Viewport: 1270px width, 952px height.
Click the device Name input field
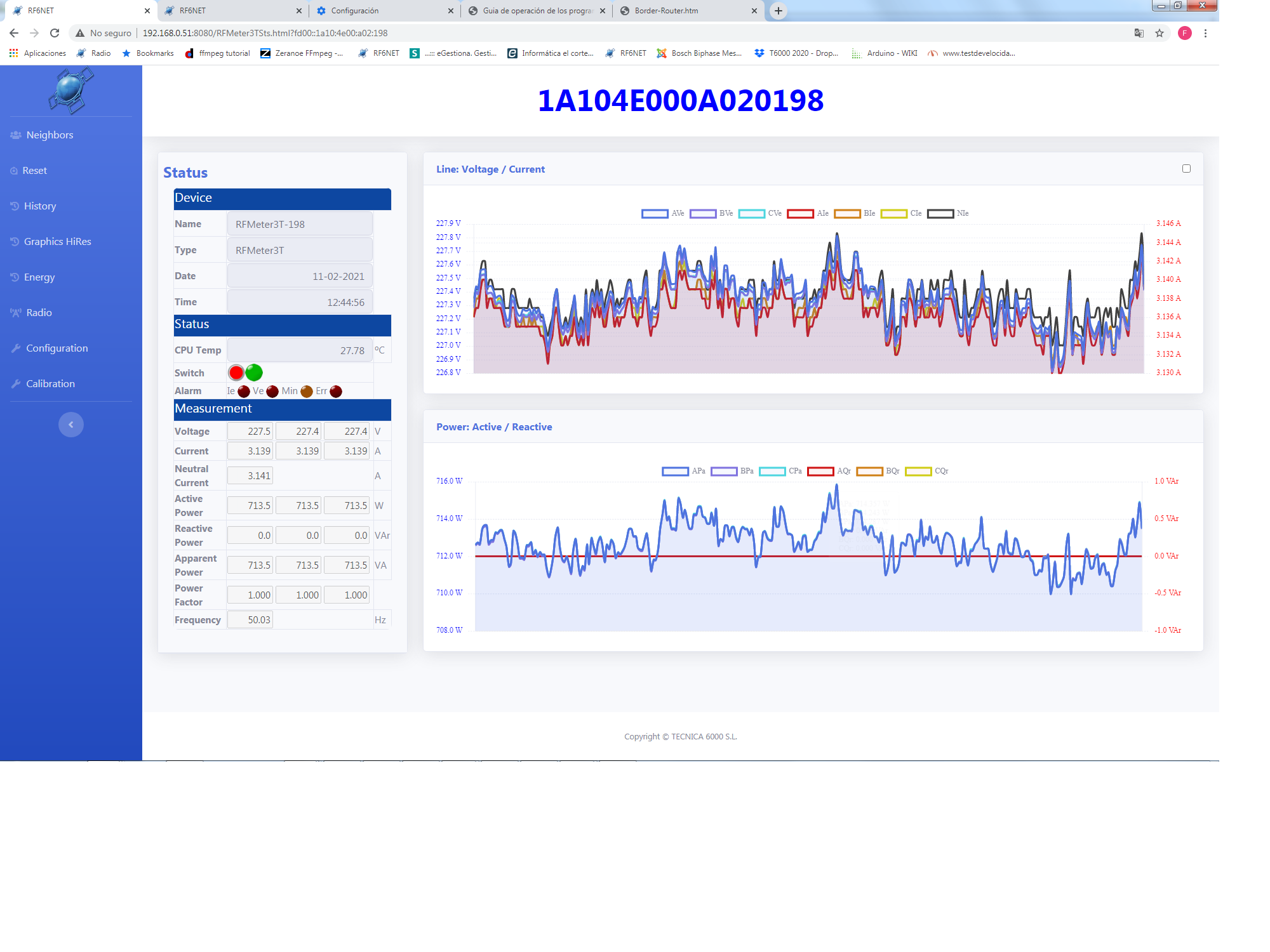click(300, 224)
